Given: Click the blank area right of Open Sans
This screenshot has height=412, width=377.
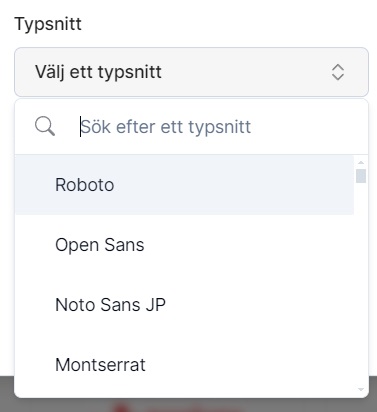Looking at the screenshot, I should [x=248, y=245].
